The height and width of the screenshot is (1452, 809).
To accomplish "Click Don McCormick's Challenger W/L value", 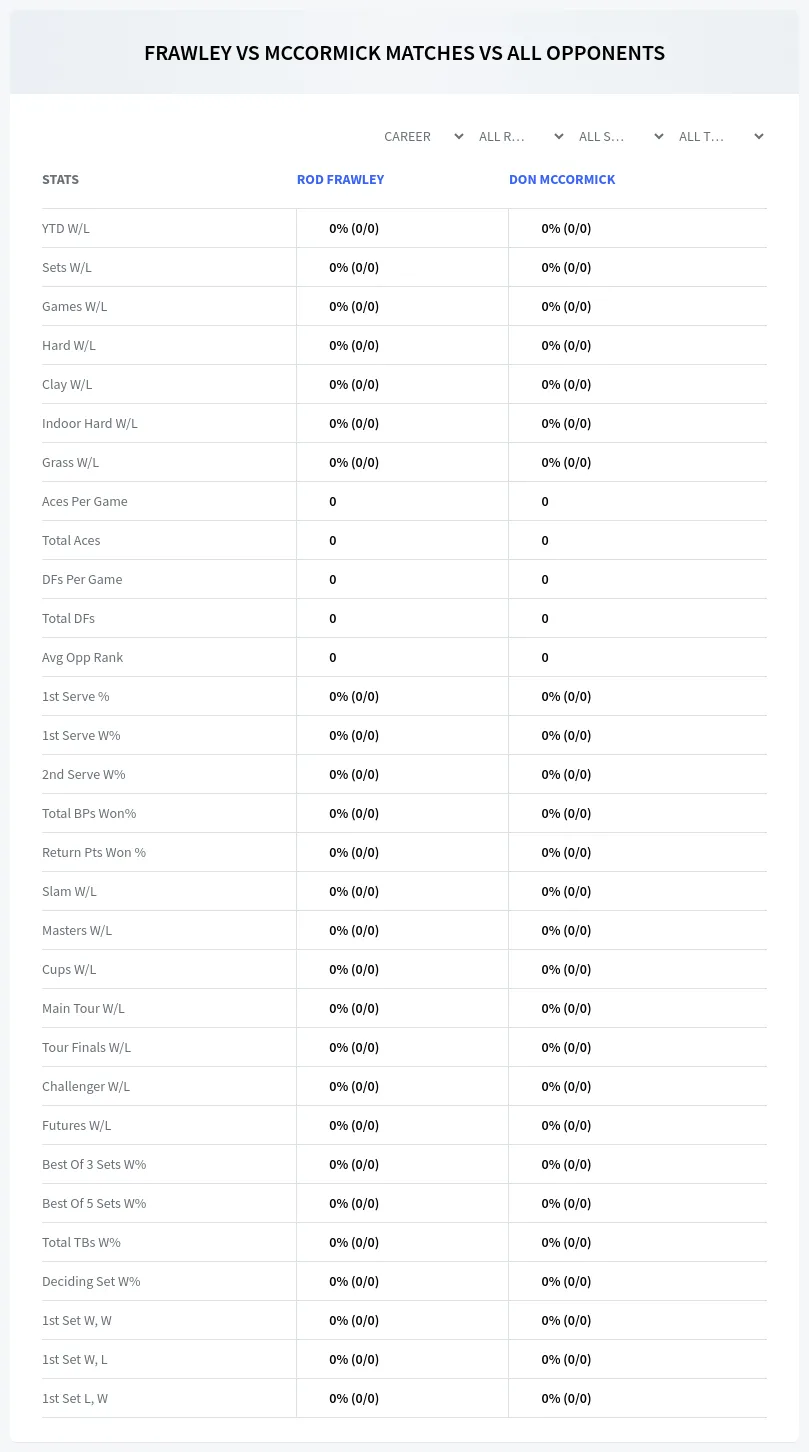I will [566, 1086].
